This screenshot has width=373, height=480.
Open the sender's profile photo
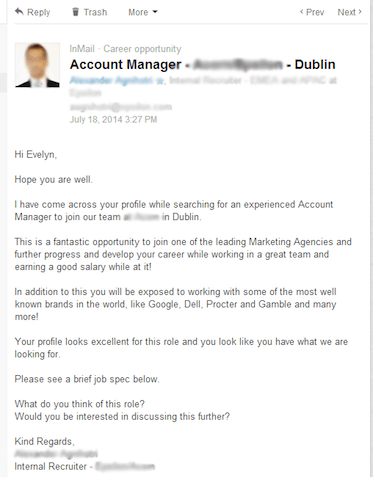pos(37,65)
